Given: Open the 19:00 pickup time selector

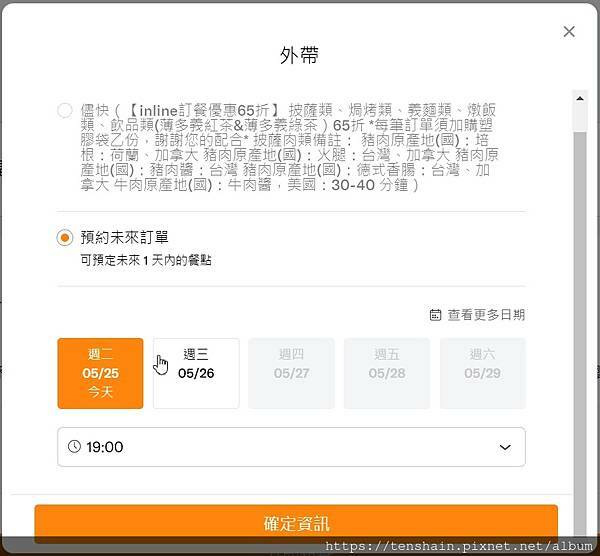Looking at the screenshot, I should click(291, 447).
